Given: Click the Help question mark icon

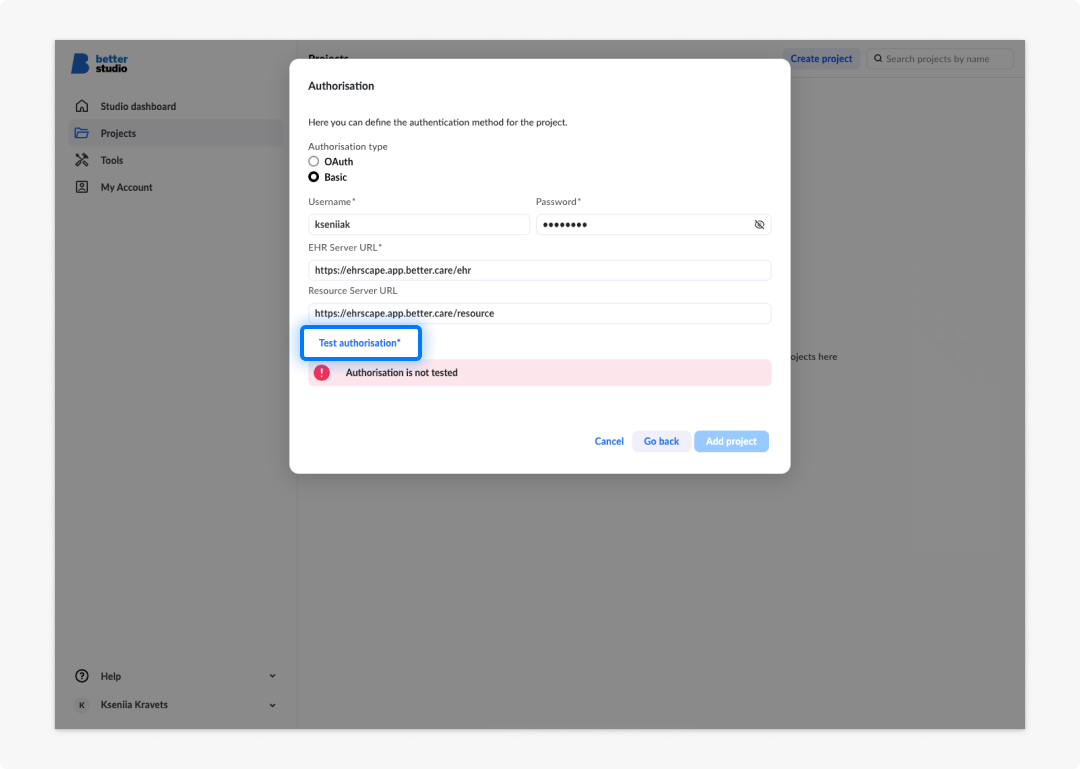Looking at the screenshot, I should (82, 676).
